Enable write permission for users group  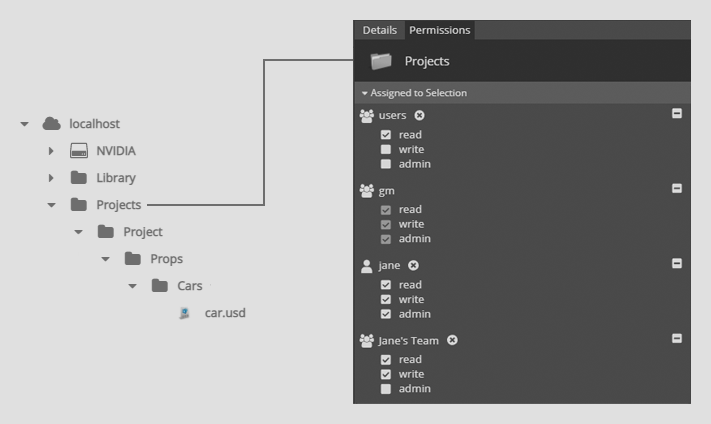386,149
